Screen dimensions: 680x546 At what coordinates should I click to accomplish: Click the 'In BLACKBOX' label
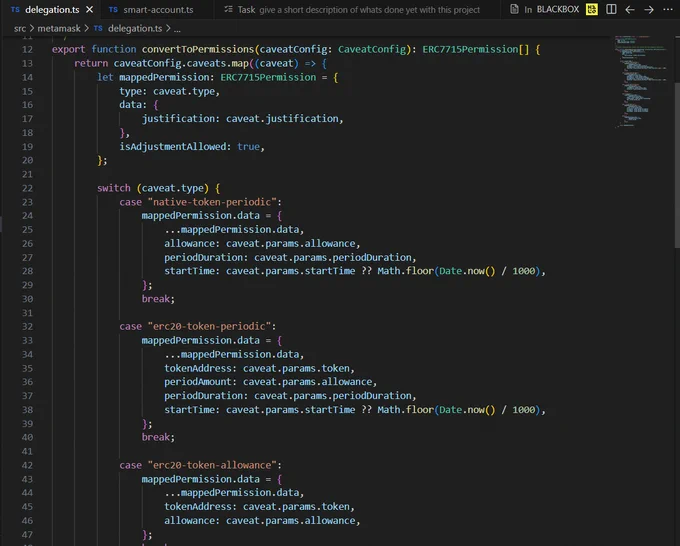(552, 10)
